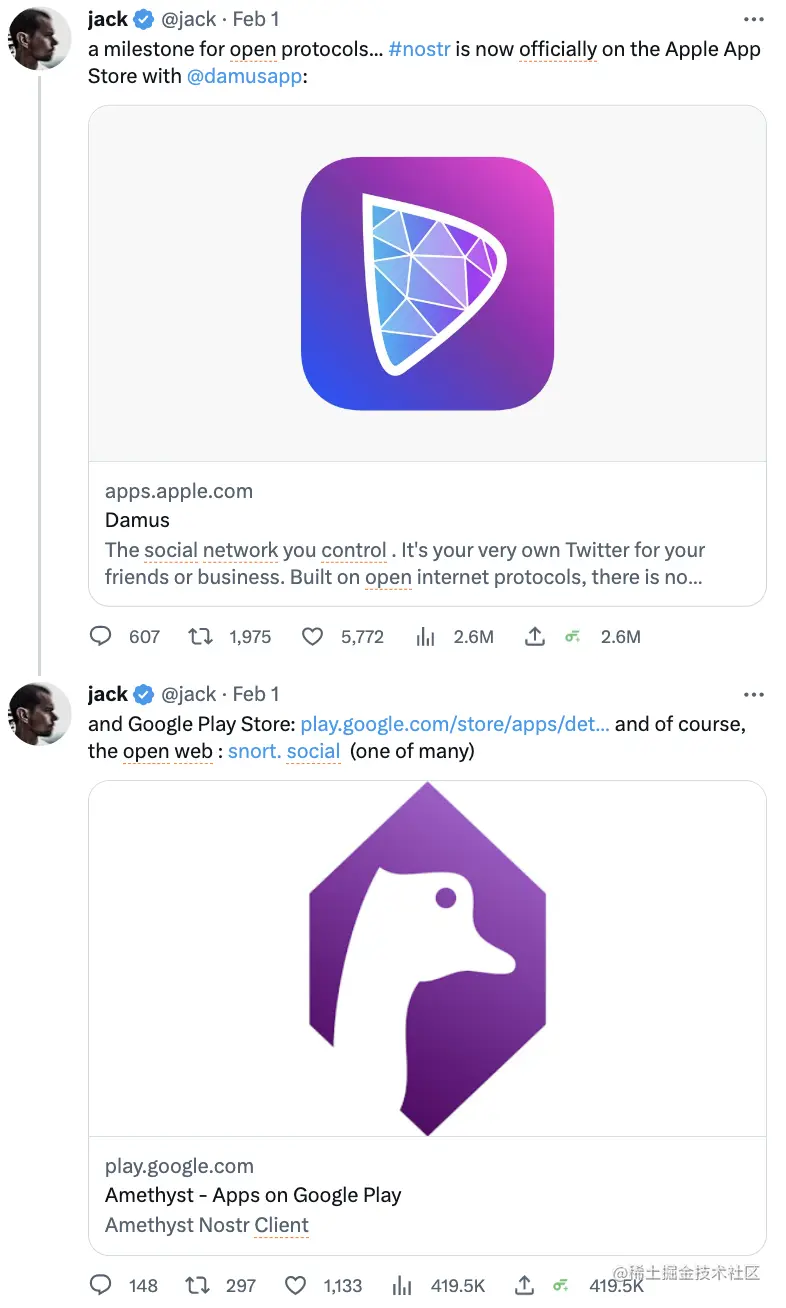Open the Amethyst ostrich logo card image

pos(427,958)
